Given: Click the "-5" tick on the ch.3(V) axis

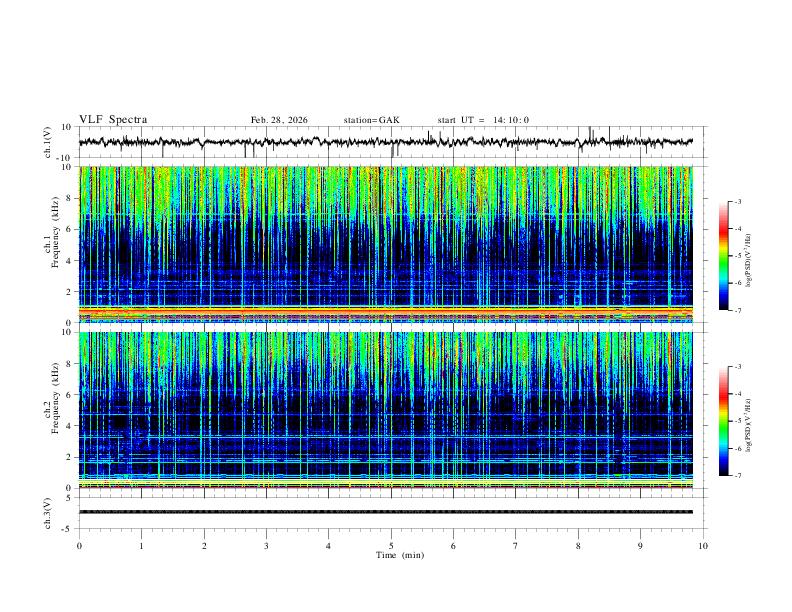Looking at the screenshot, I should [x=68, y=529].
